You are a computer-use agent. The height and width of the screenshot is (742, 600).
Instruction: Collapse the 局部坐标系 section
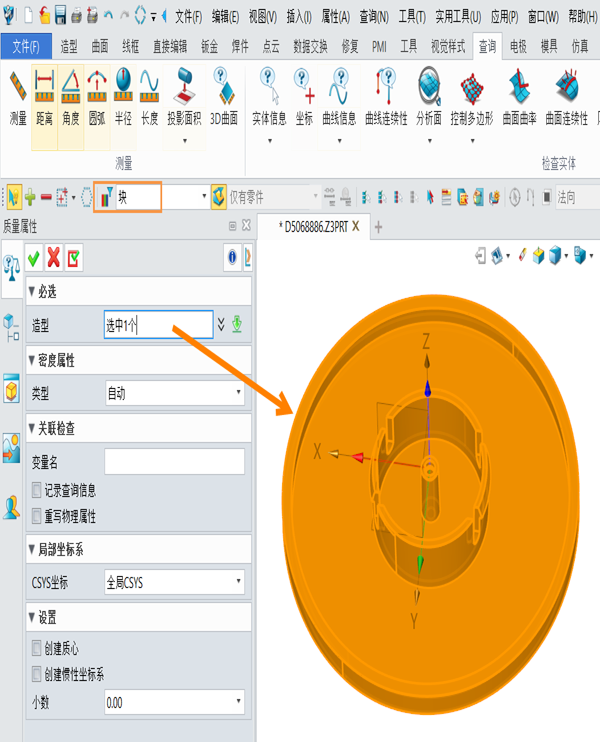coord(32,550)
